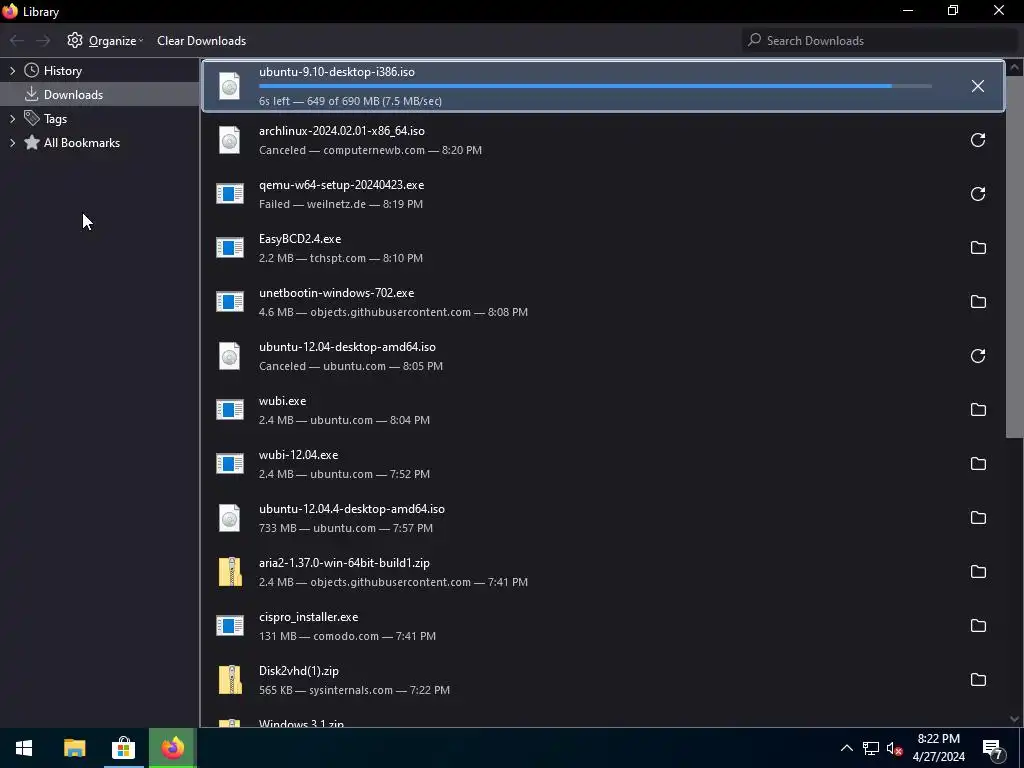Select the ubuntu-12.04.4-desktop-amd64.iso file name
The width and height of the screenshot is (1024, 768).
click(x=351, y=509)
